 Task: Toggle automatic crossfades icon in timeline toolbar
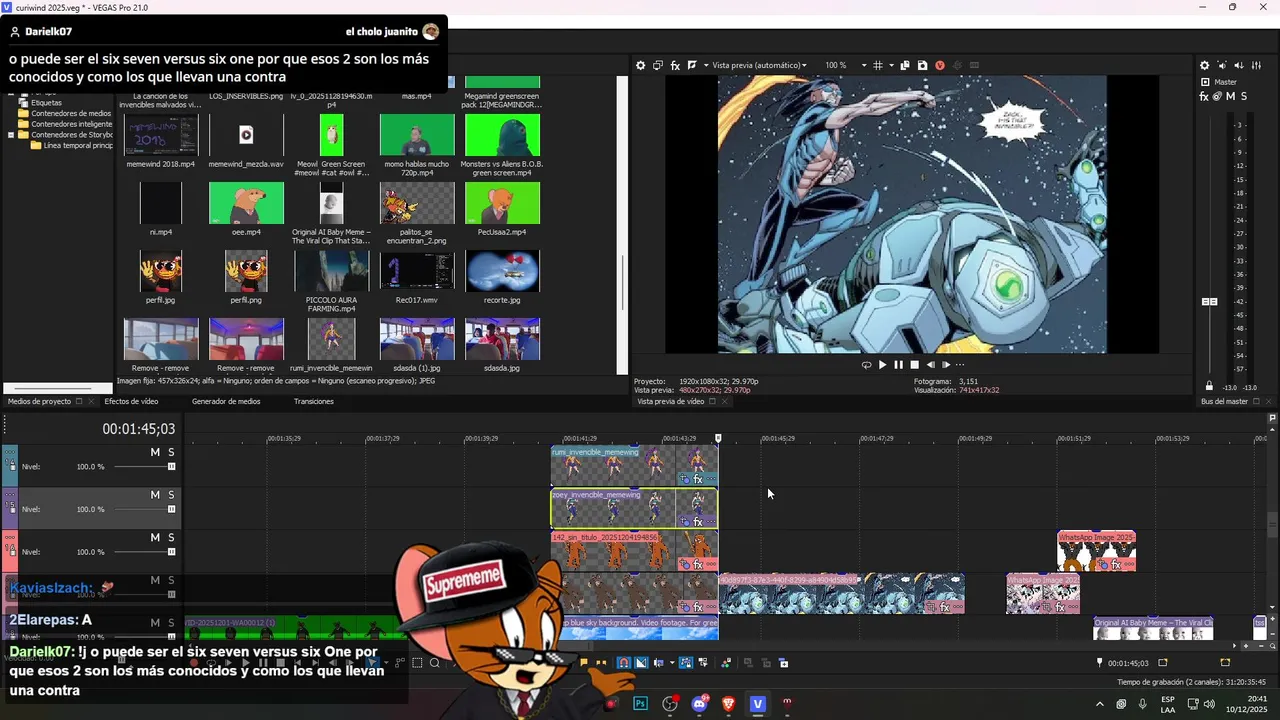pos(642,662)
